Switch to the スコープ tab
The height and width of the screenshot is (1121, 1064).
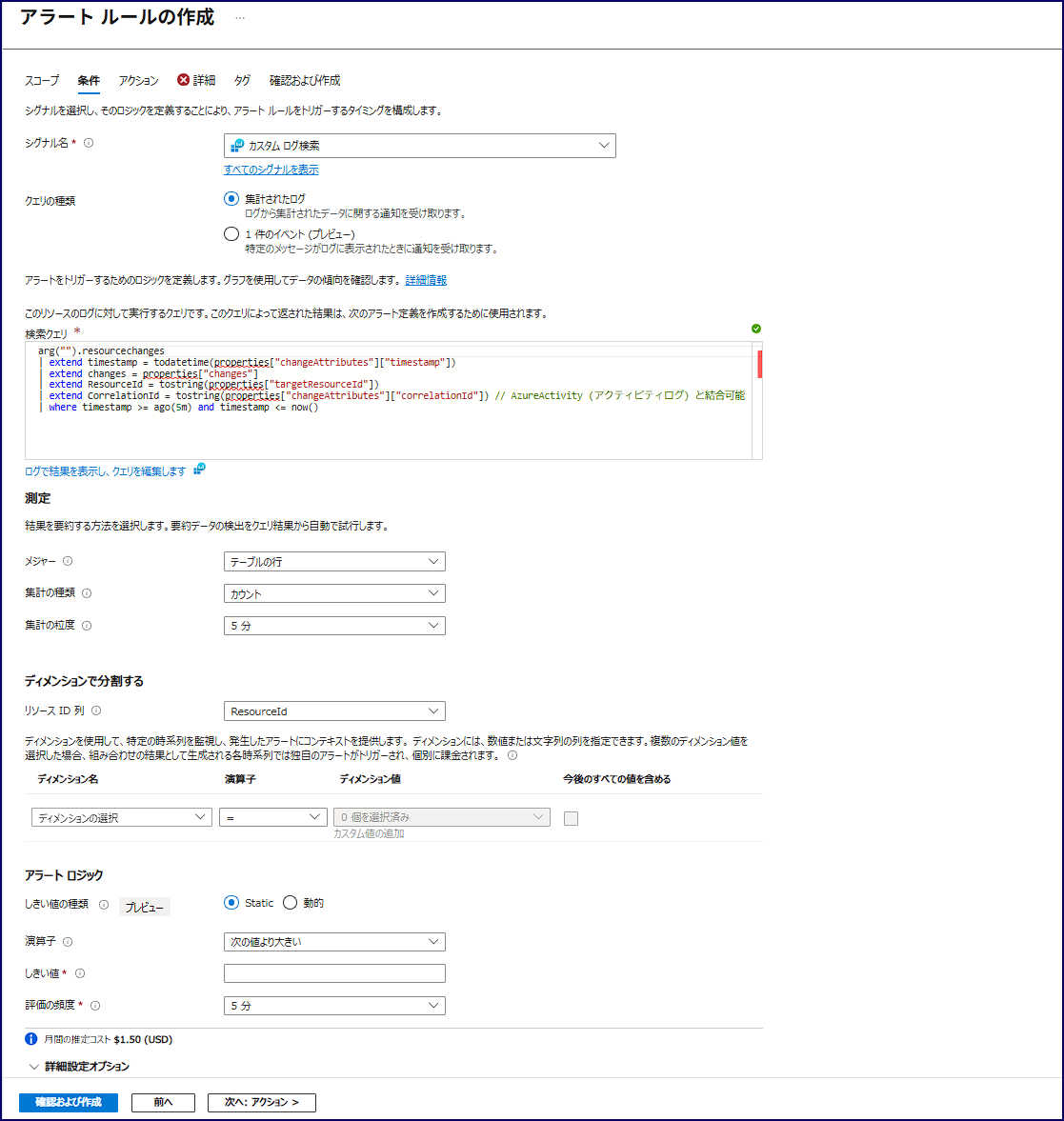[42, 81]
